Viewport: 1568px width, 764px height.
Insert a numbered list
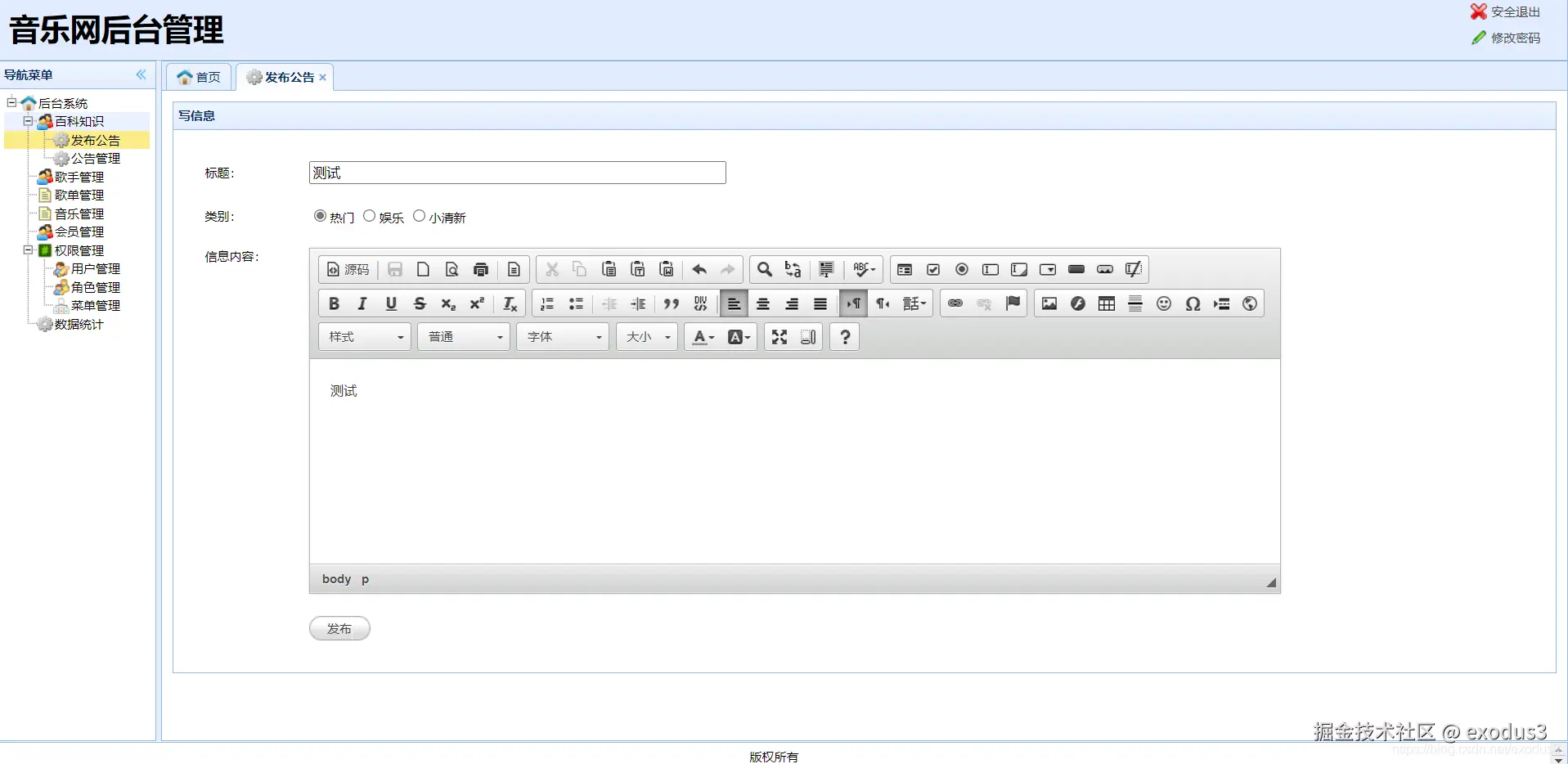coord(547,303)
